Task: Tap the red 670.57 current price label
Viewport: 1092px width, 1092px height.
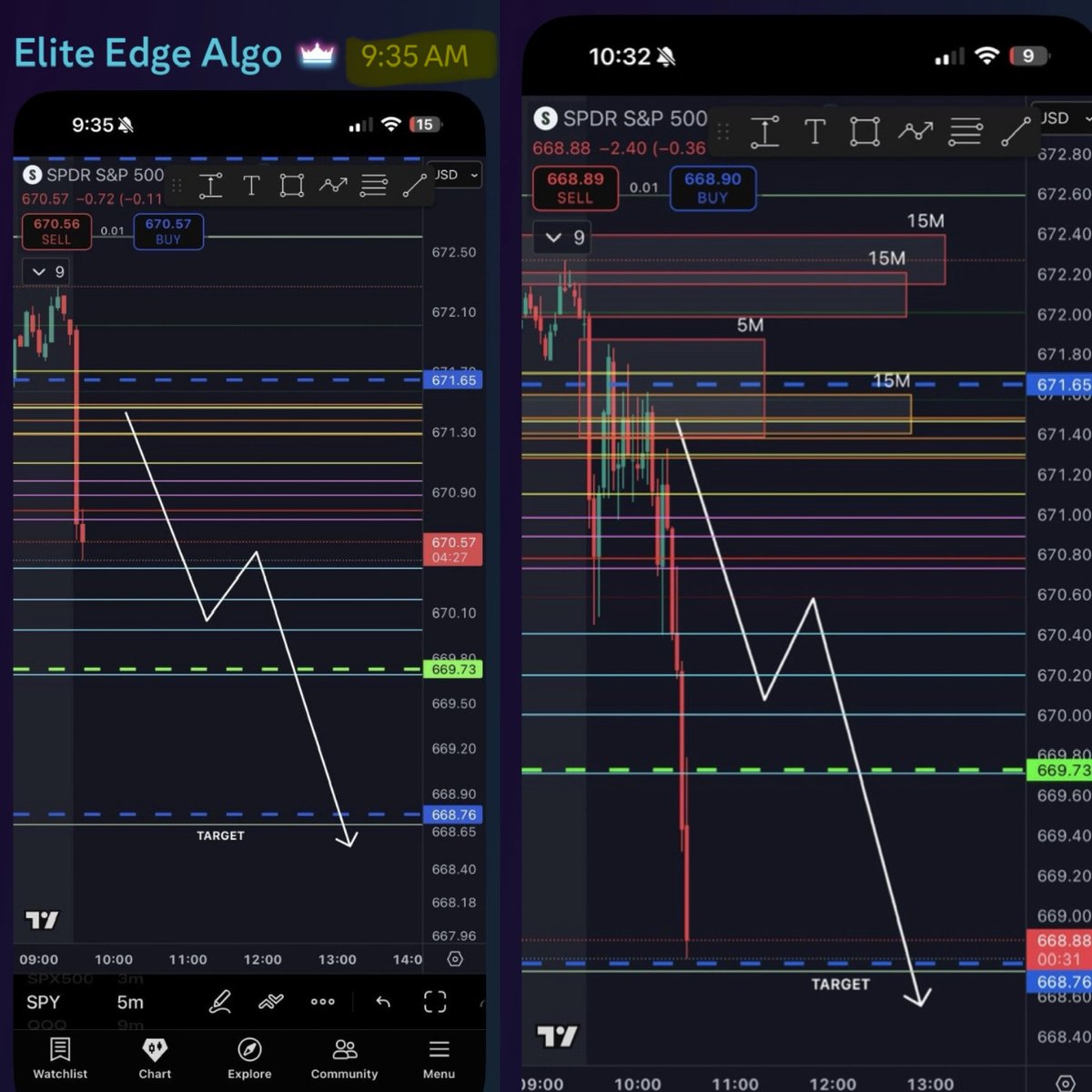Action: (452, 549)
